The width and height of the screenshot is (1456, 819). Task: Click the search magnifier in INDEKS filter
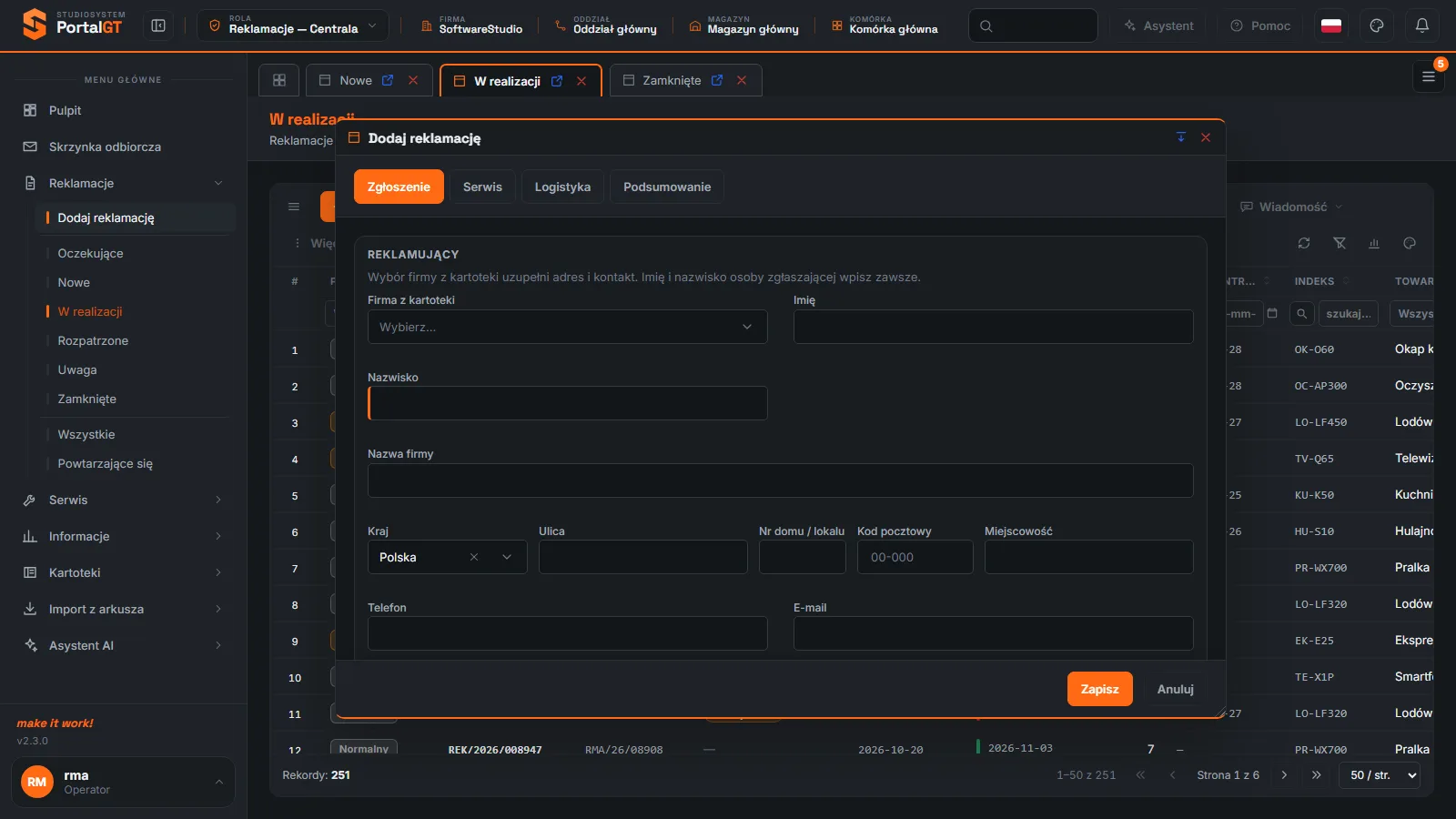pos(1302,313)
